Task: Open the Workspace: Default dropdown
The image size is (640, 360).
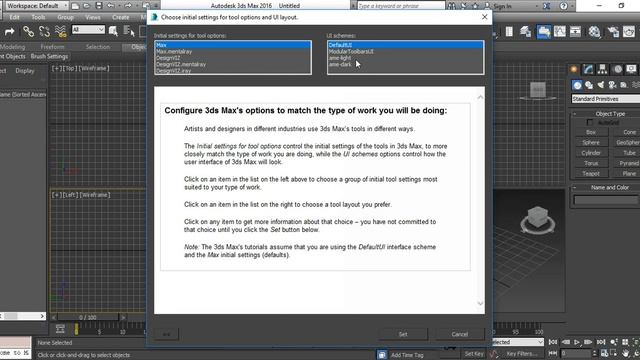Action: coord(36,6)
